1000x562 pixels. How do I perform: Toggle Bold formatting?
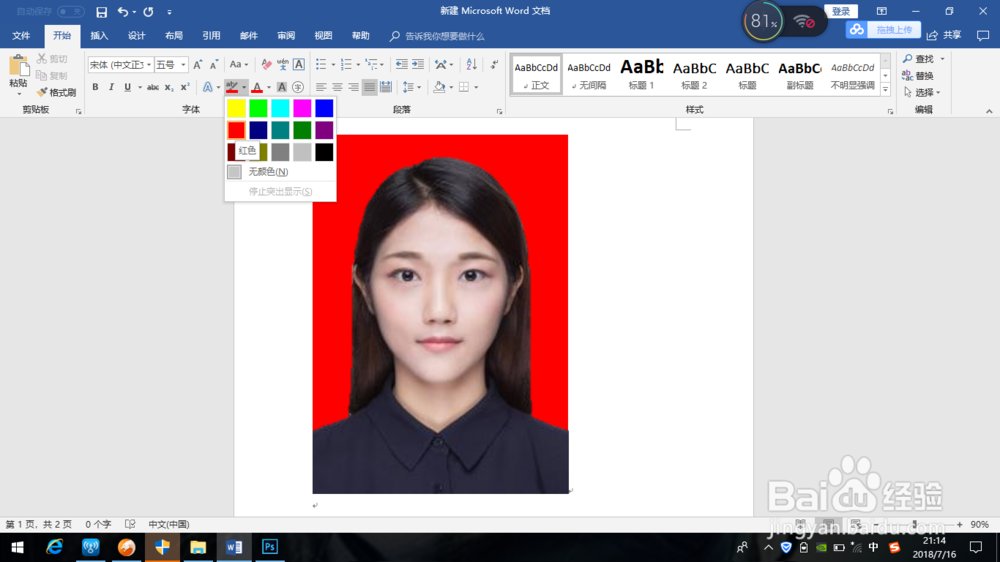95,87
